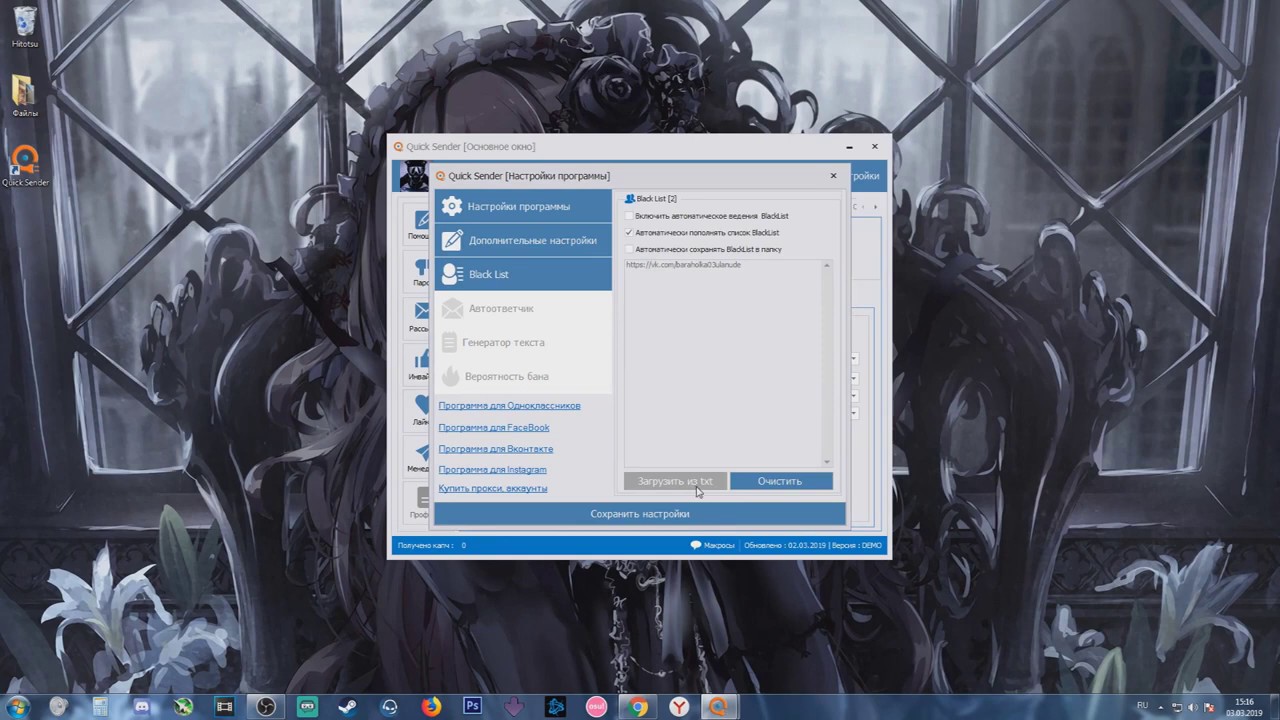
Task: Click the RU language indicator
Action: (x=1142, y=706)
